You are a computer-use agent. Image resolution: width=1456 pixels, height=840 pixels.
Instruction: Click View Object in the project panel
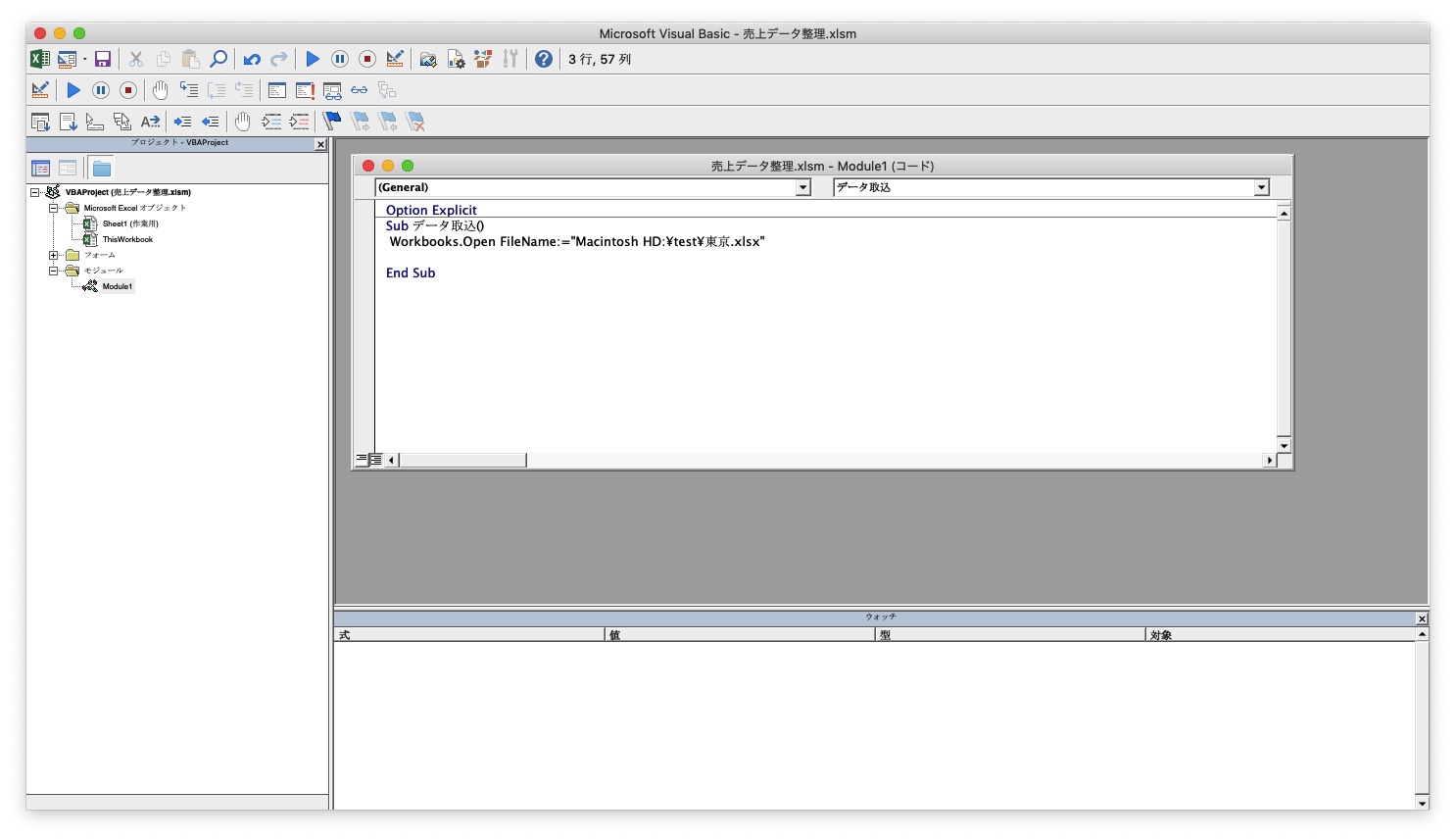click(68, 169)
